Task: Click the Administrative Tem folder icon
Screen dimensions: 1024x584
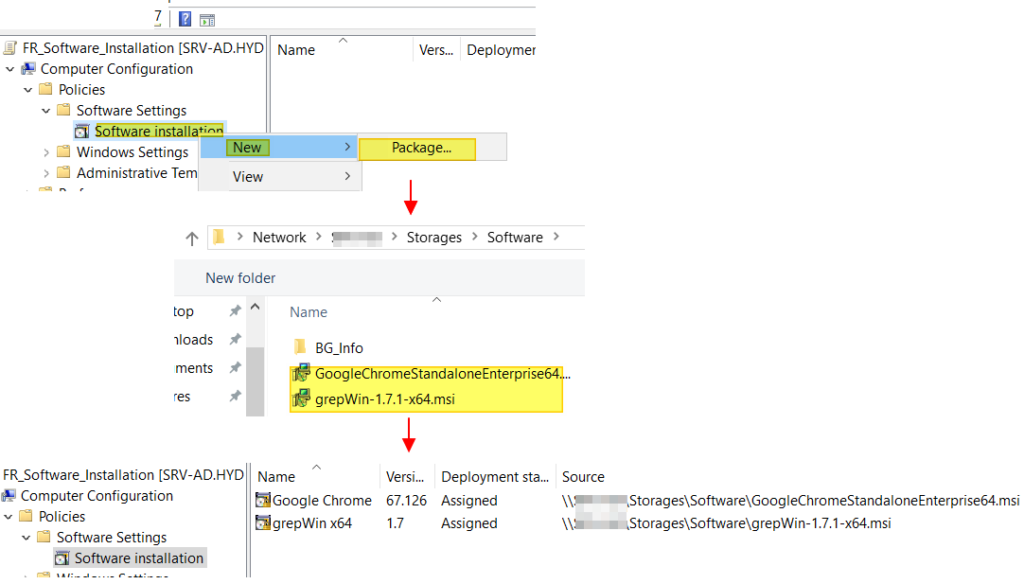Action: tap(63, 172)
